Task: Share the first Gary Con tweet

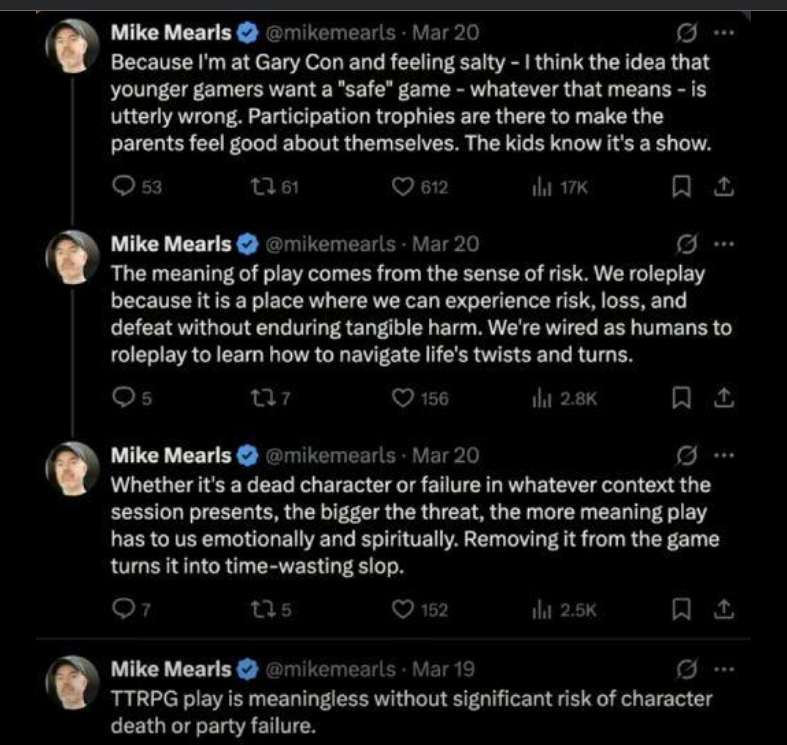Action: click(723, 187)
